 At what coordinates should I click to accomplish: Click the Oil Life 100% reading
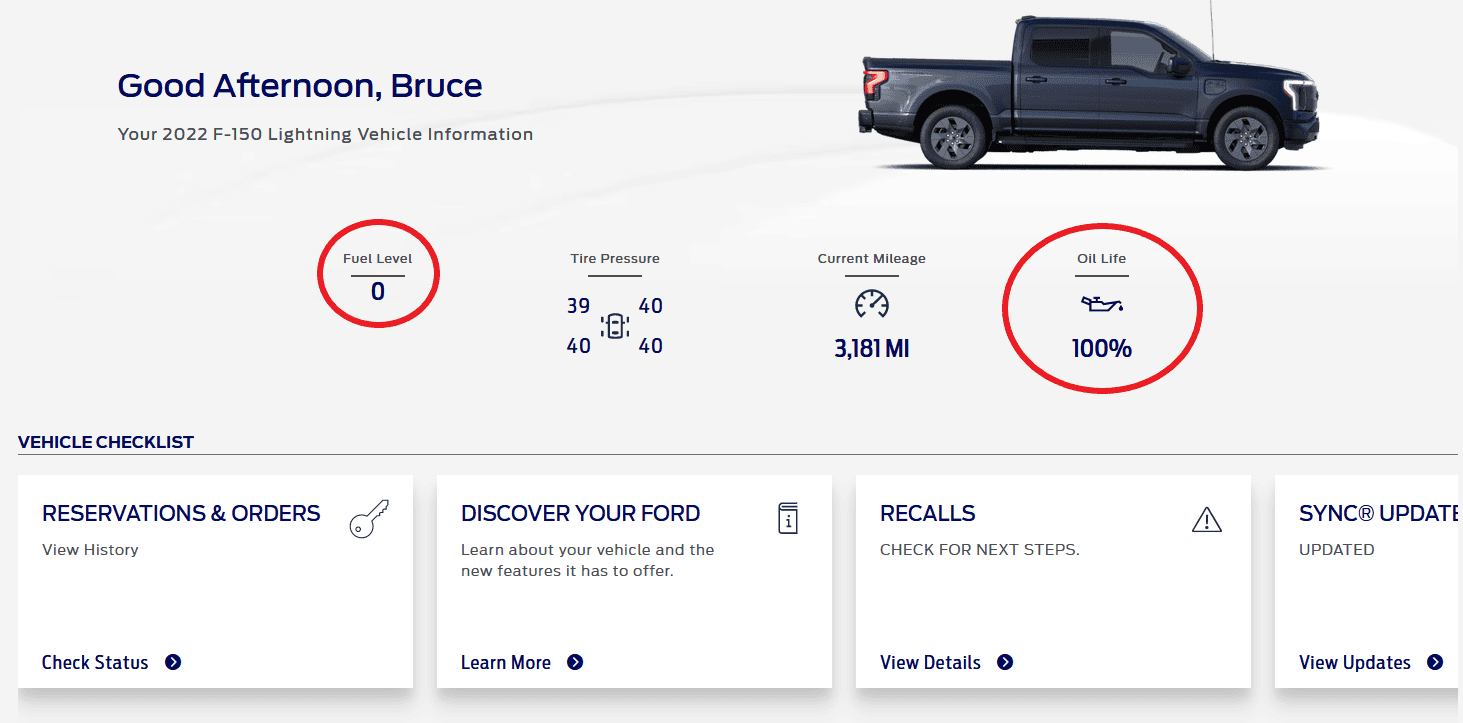[1101, 349]
